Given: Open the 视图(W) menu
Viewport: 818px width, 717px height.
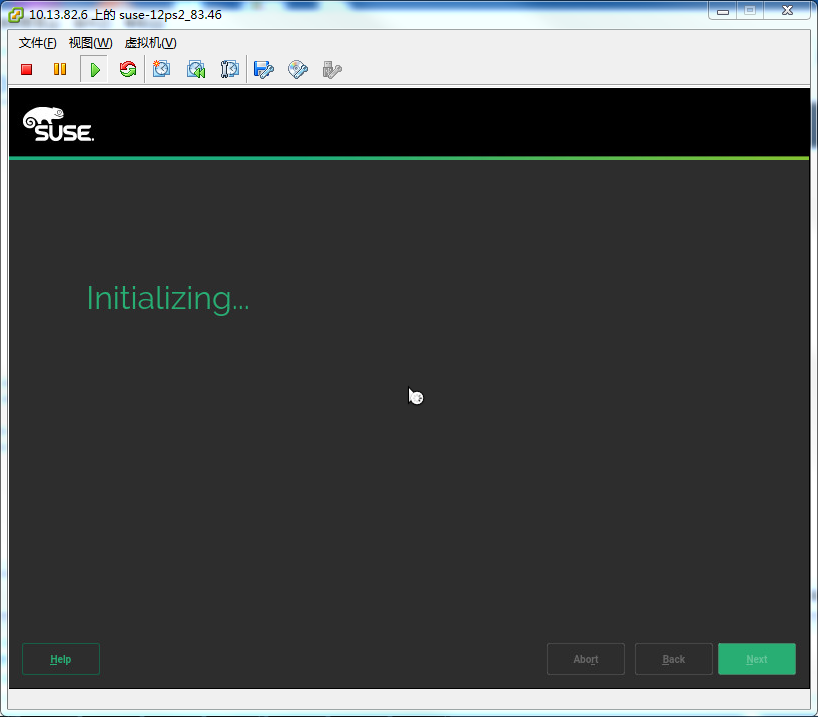Looking at the screenshot, I should click(x=90, y=43).
